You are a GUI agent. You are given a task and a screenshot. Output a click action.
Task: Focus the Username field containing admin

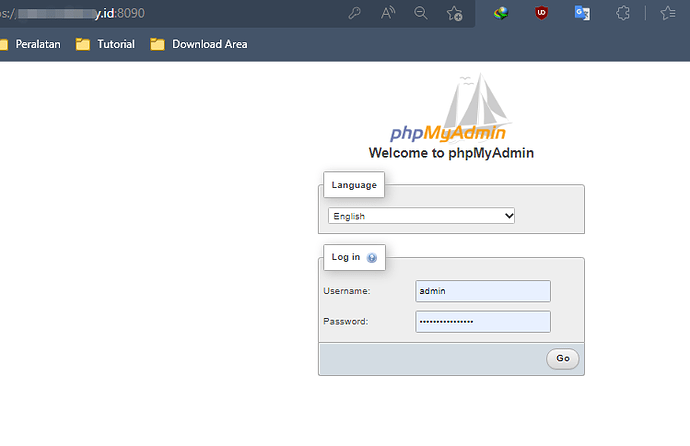483,291
